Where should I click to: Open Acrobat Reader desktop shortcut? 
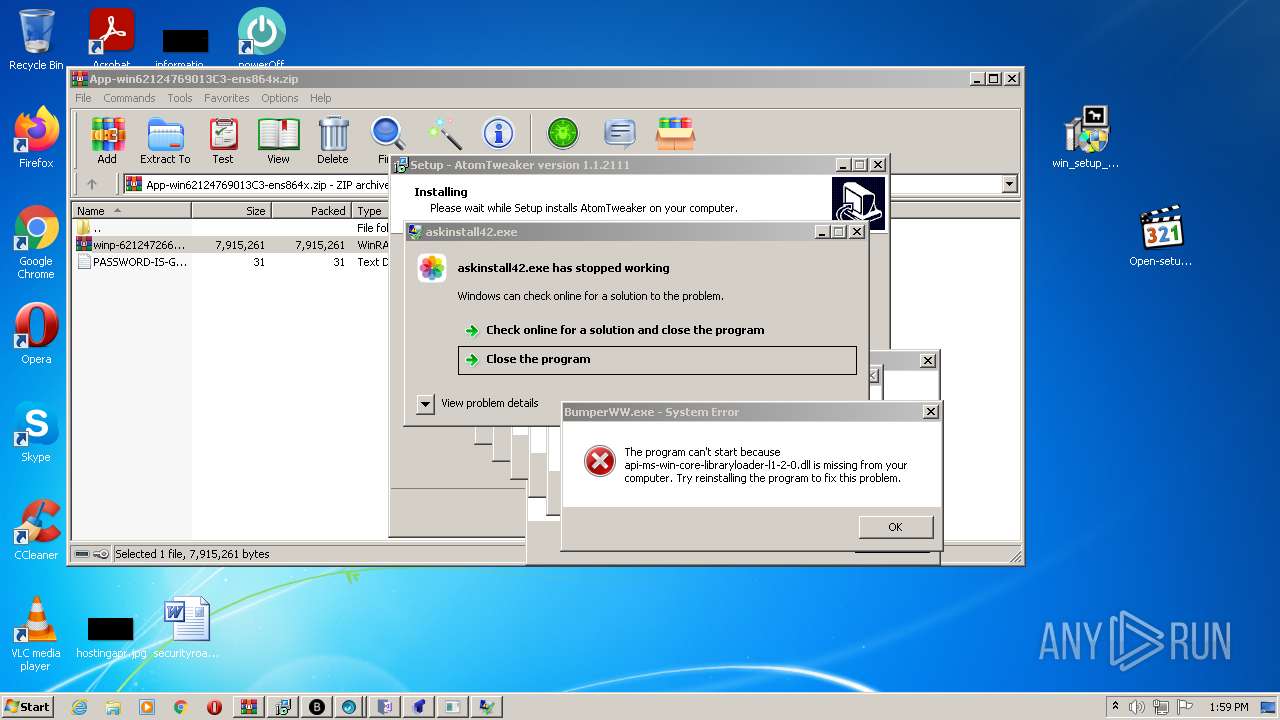click(x=112, y=39)
